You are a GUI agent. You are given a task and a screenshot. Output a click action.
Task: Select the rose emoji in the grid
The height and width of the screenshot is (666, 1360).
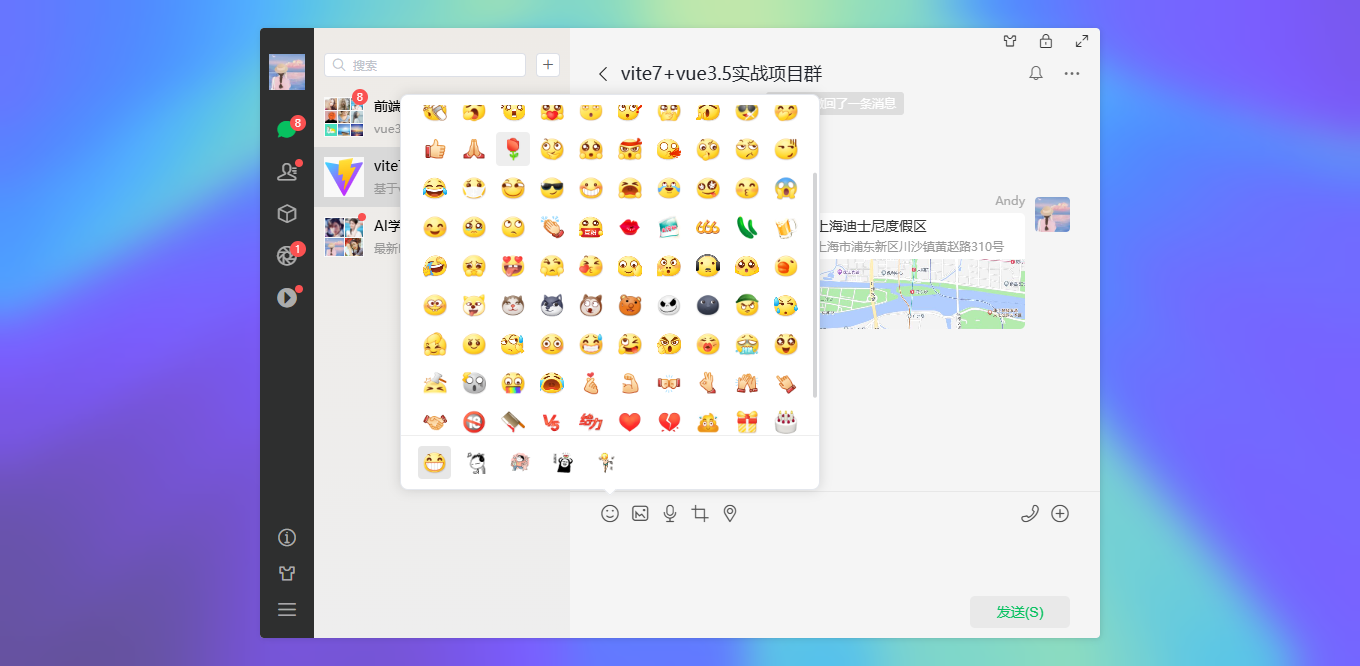pos(513,148)
